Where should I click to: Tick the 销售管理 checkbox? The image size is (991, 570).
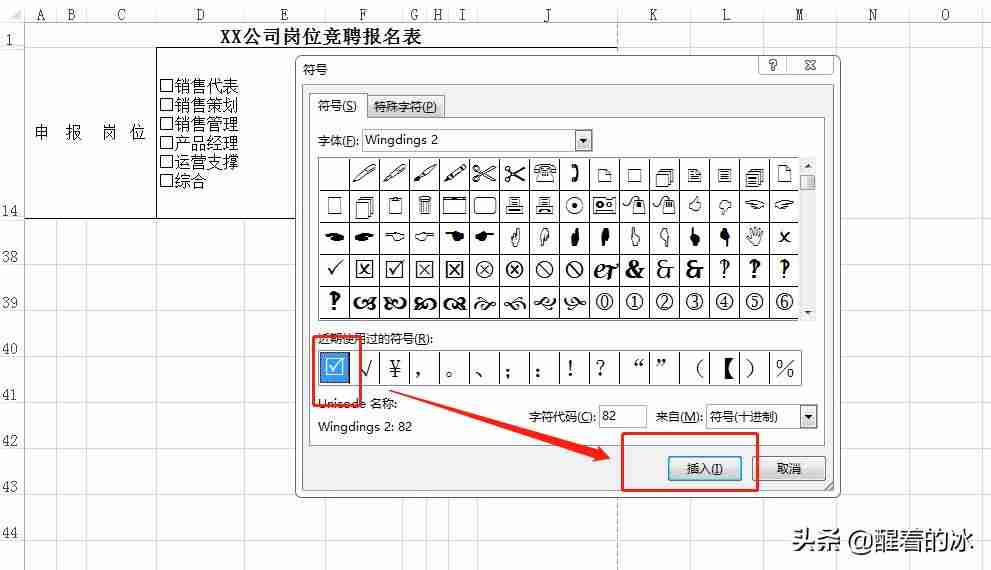[167, 123]
